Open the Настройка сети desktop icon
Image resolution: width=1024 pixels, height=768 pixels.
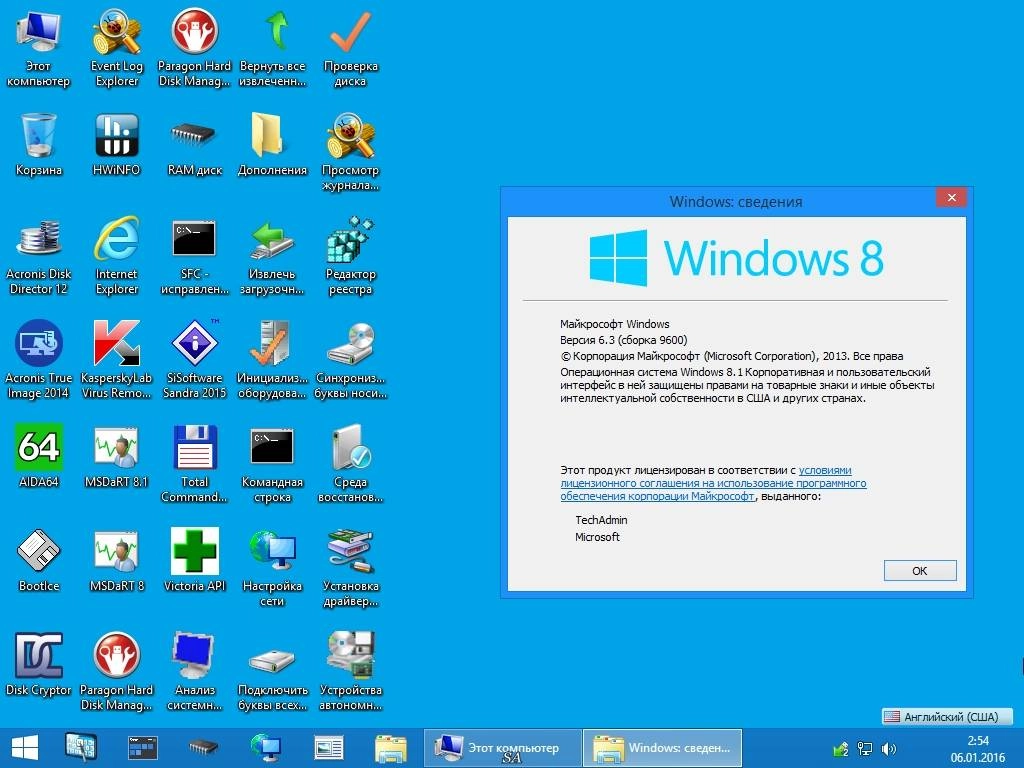coord(272,568)
